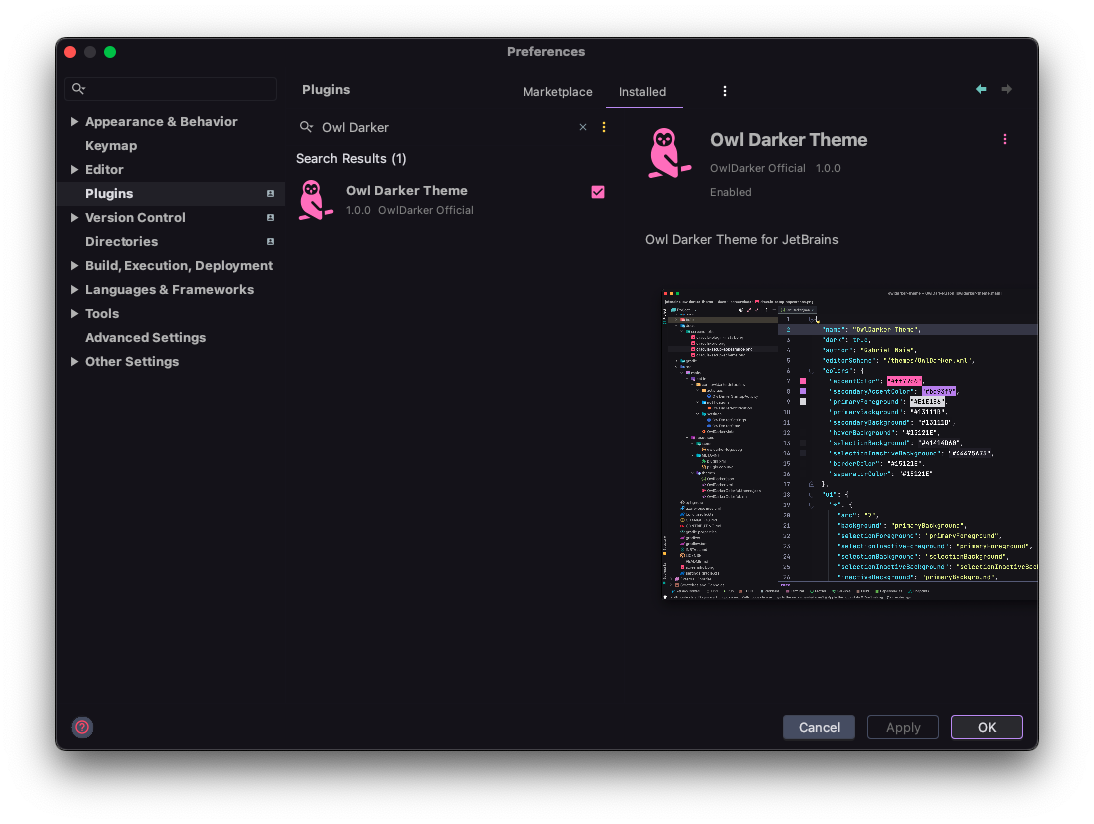
Task: Navigate forward with the right arrow
Action: 1007,89
